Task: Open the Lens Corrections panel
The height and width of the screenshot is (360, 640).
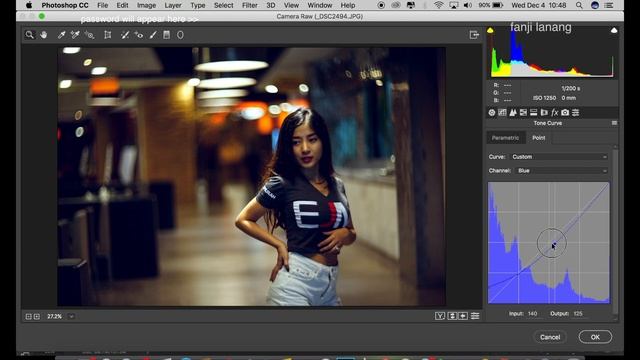Action: click(544, 112)
